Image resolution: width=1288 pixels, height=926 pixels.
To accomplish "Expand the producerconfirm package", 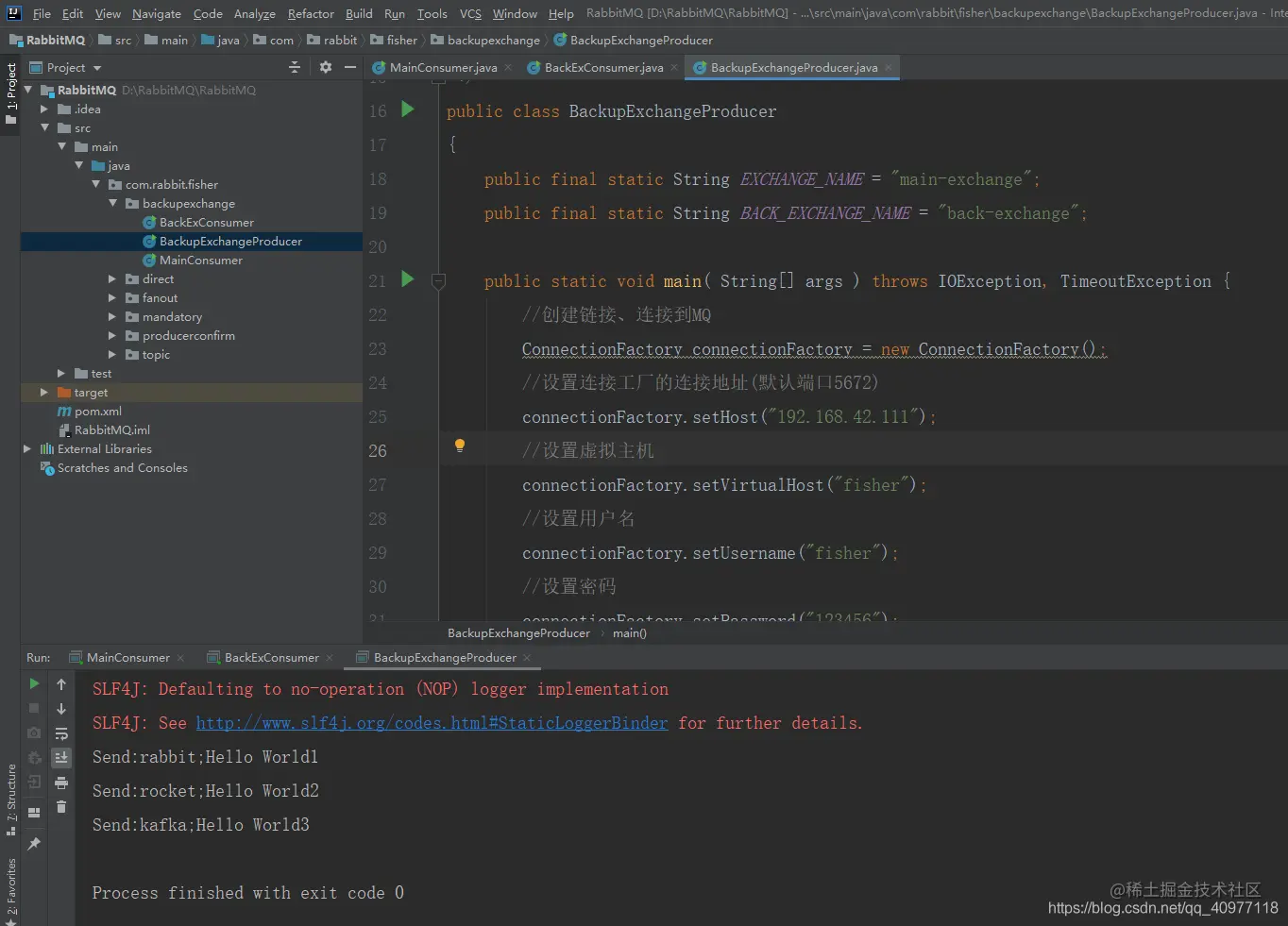I will click(x=112, y=335).
